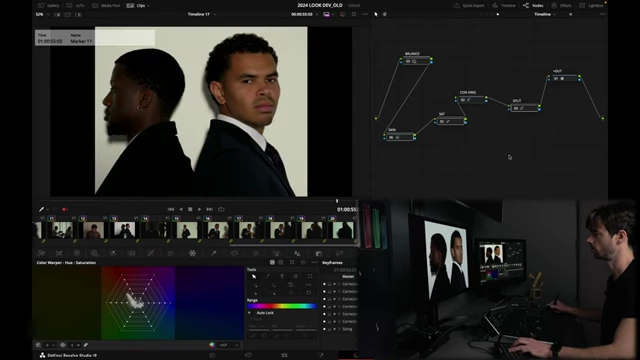640x360 pixels.
Task: Choose the Select arrow tool in Color Warper Tools
Action: [254, 276]
